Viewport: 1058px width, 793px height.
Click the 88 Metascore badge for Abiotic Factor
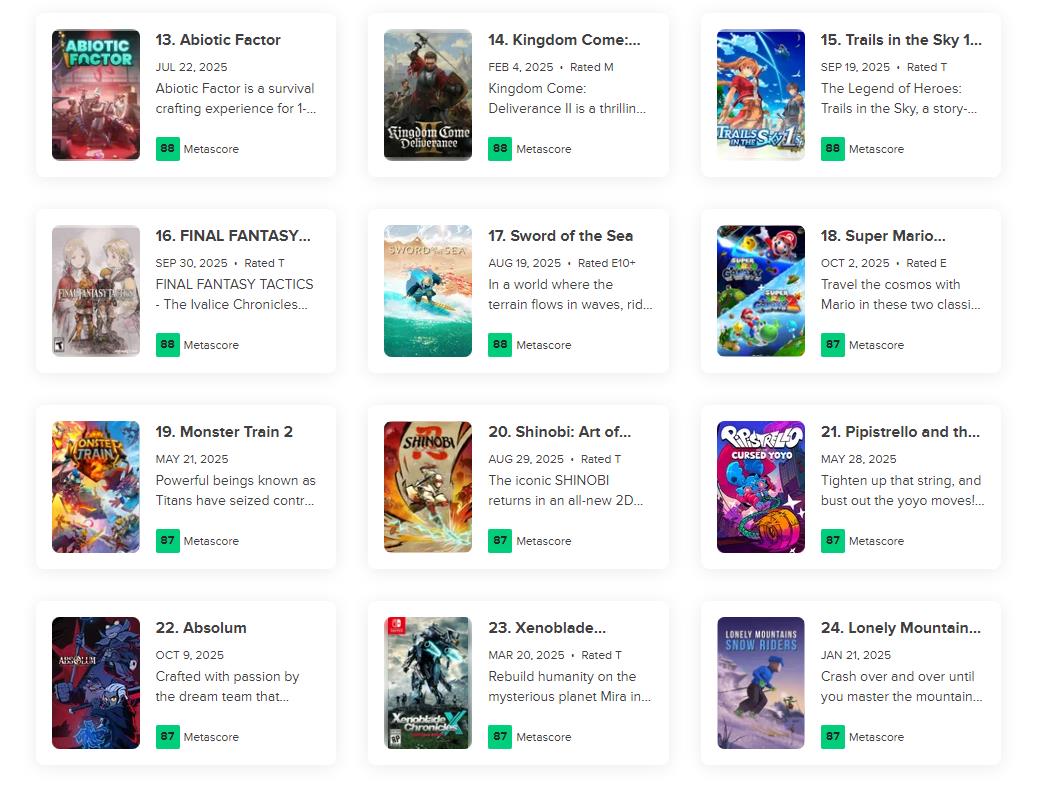coord(168,149)
